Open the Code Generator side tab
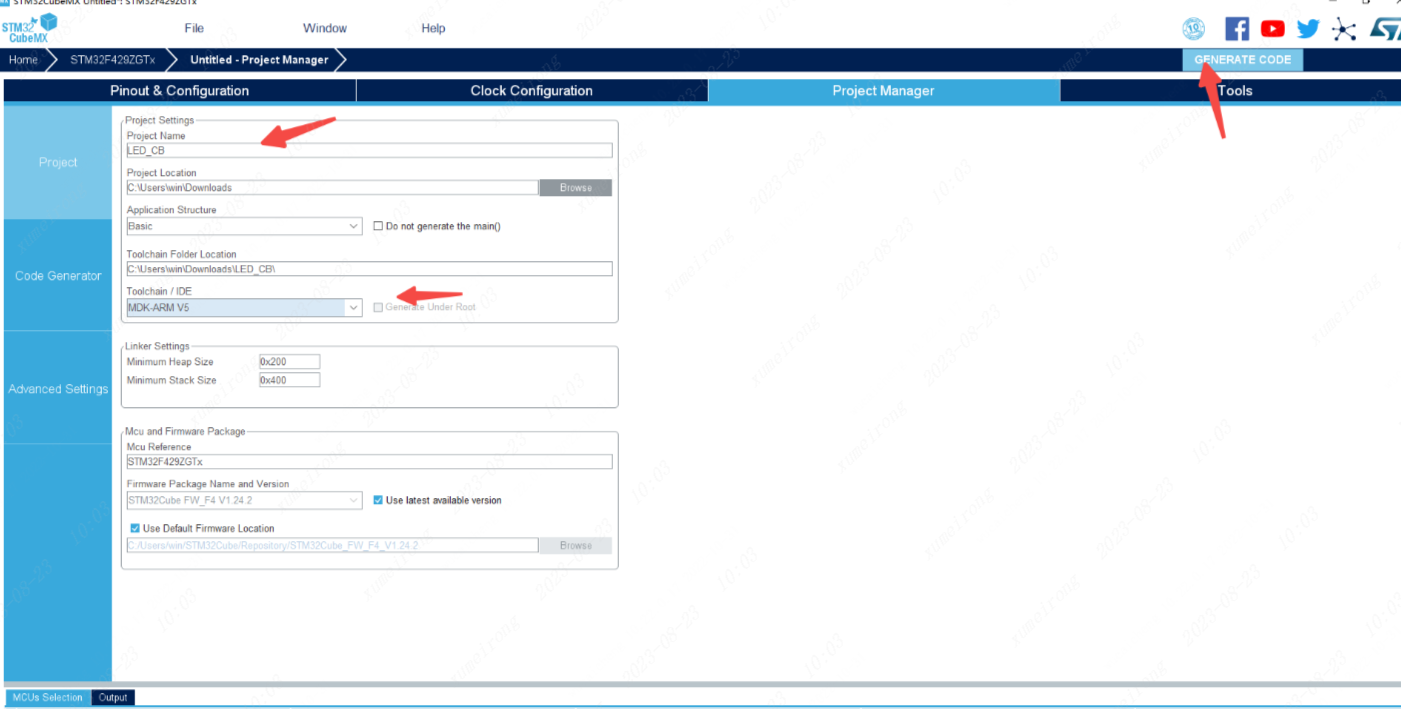The height and width of the screenshot is (709, 1401). (x=58, y=276)
